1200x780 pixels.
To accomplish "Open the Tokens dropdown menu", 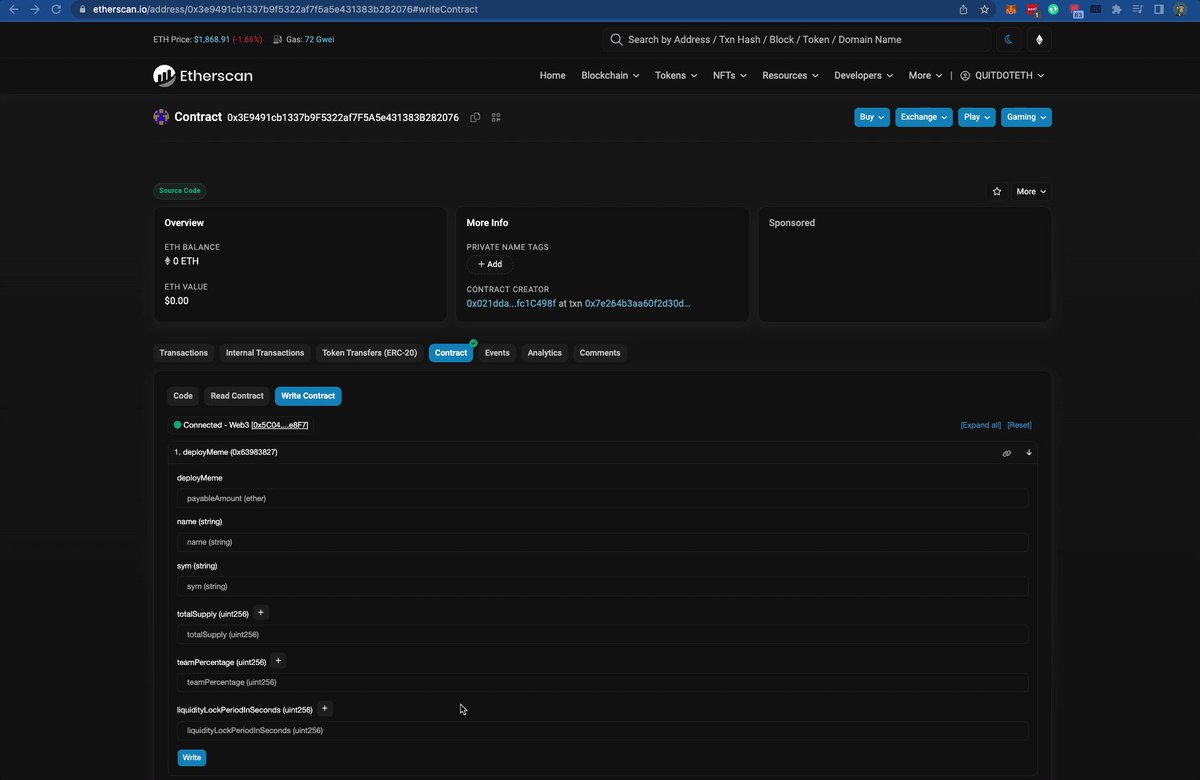I will click(x=676, y=75).
